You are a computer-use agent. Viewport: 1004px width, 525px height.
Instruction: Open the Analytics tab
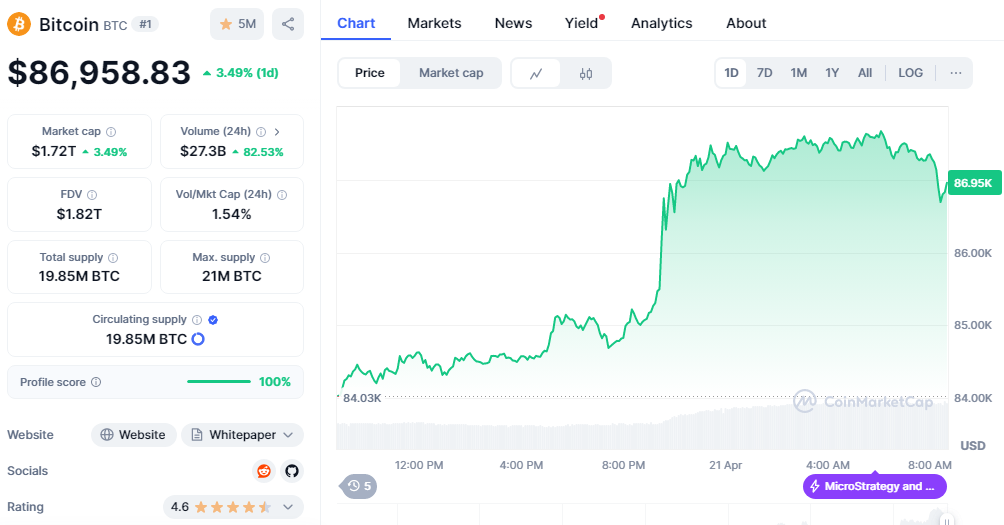(661, 23)
